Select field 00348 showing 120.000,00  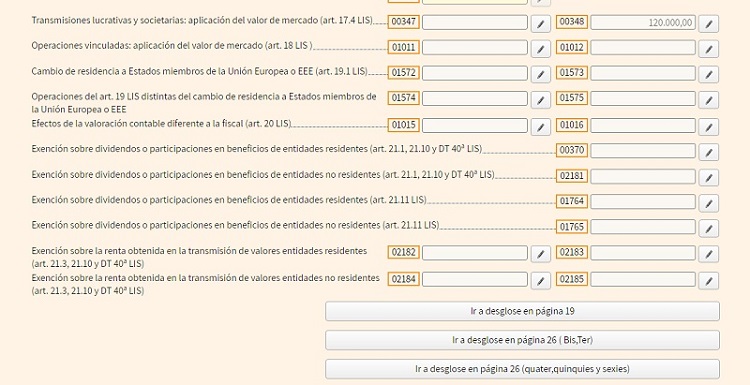643,22
